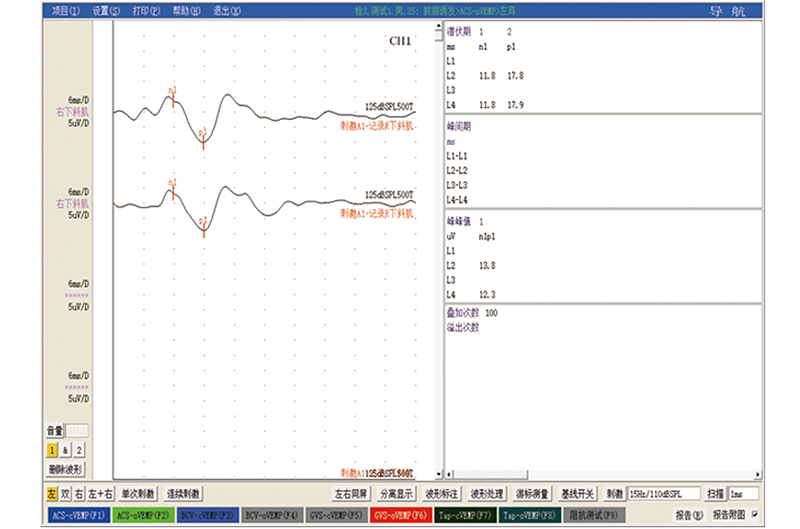Screen dimensions: 800x529
Task: Adjust the 音量 volume slider
Action: pos(76,430)
